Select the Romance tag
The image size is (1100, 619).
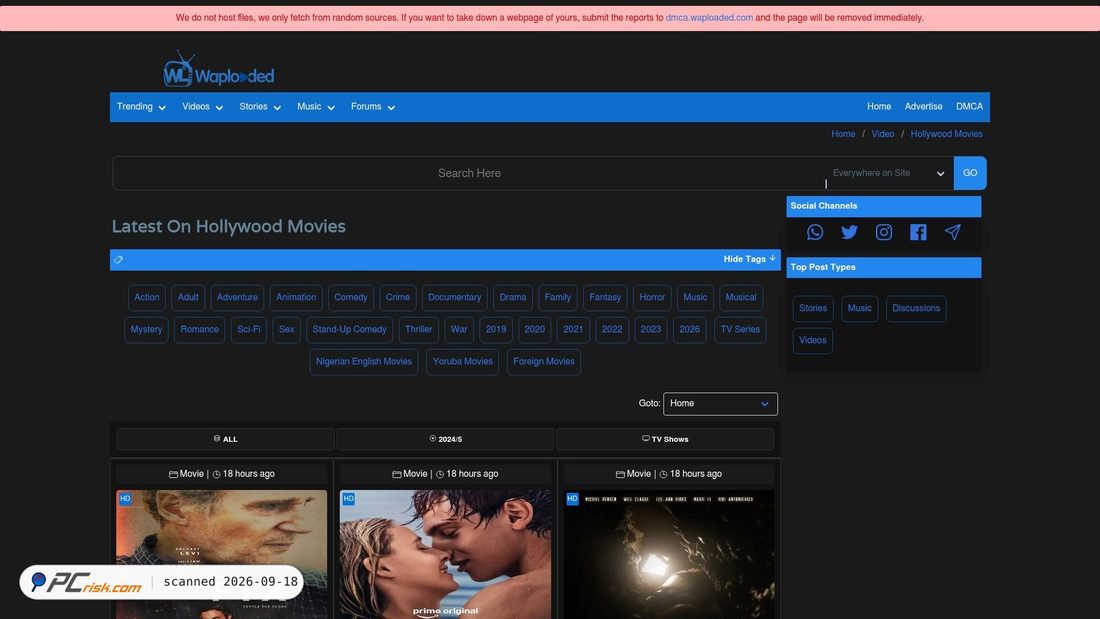pos(199,330)
